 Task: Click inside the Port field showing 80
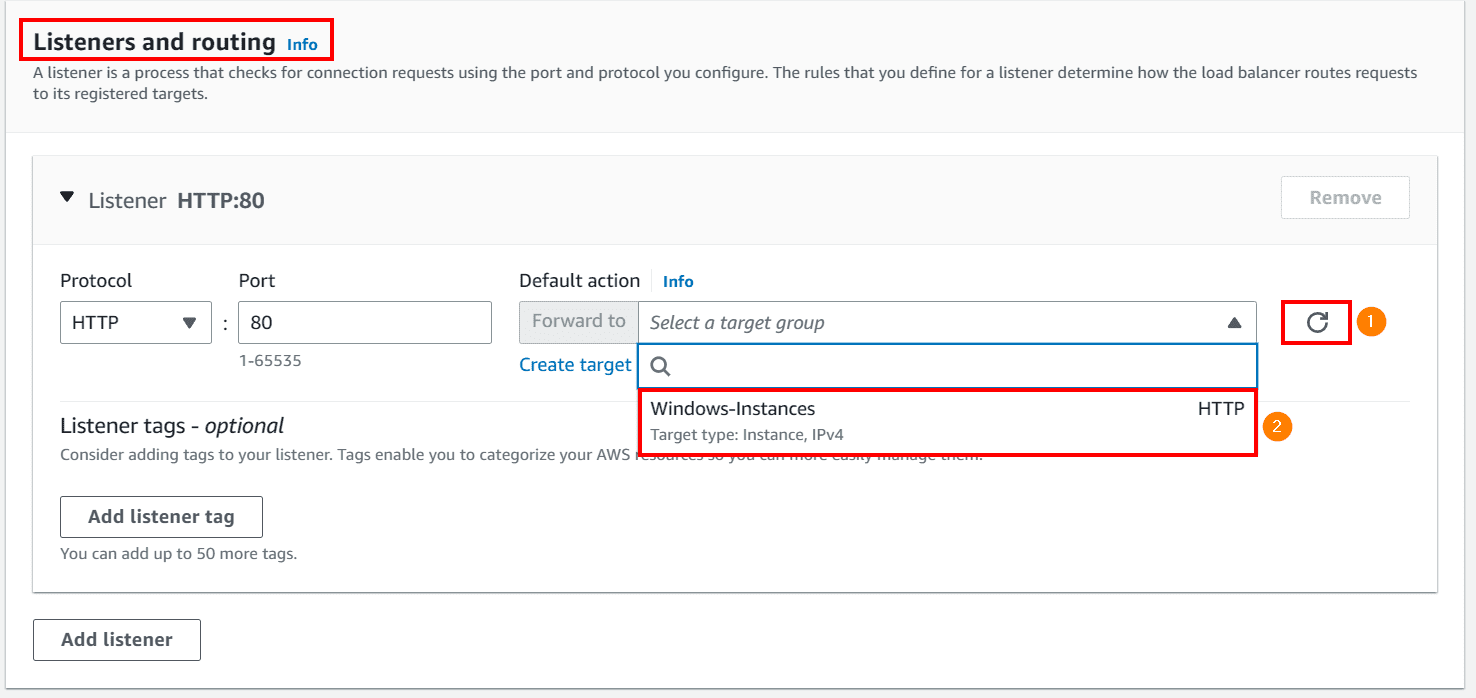pyautogui.click(x=364, y=322)
